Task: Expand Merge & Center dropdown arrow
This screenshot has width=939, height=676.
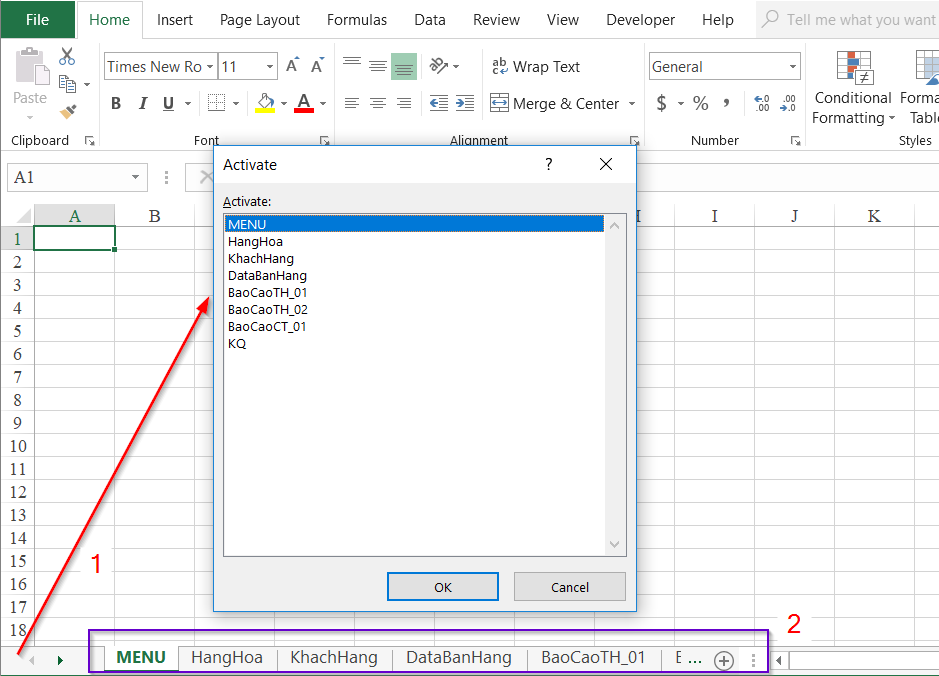Action: pos(632,104)
